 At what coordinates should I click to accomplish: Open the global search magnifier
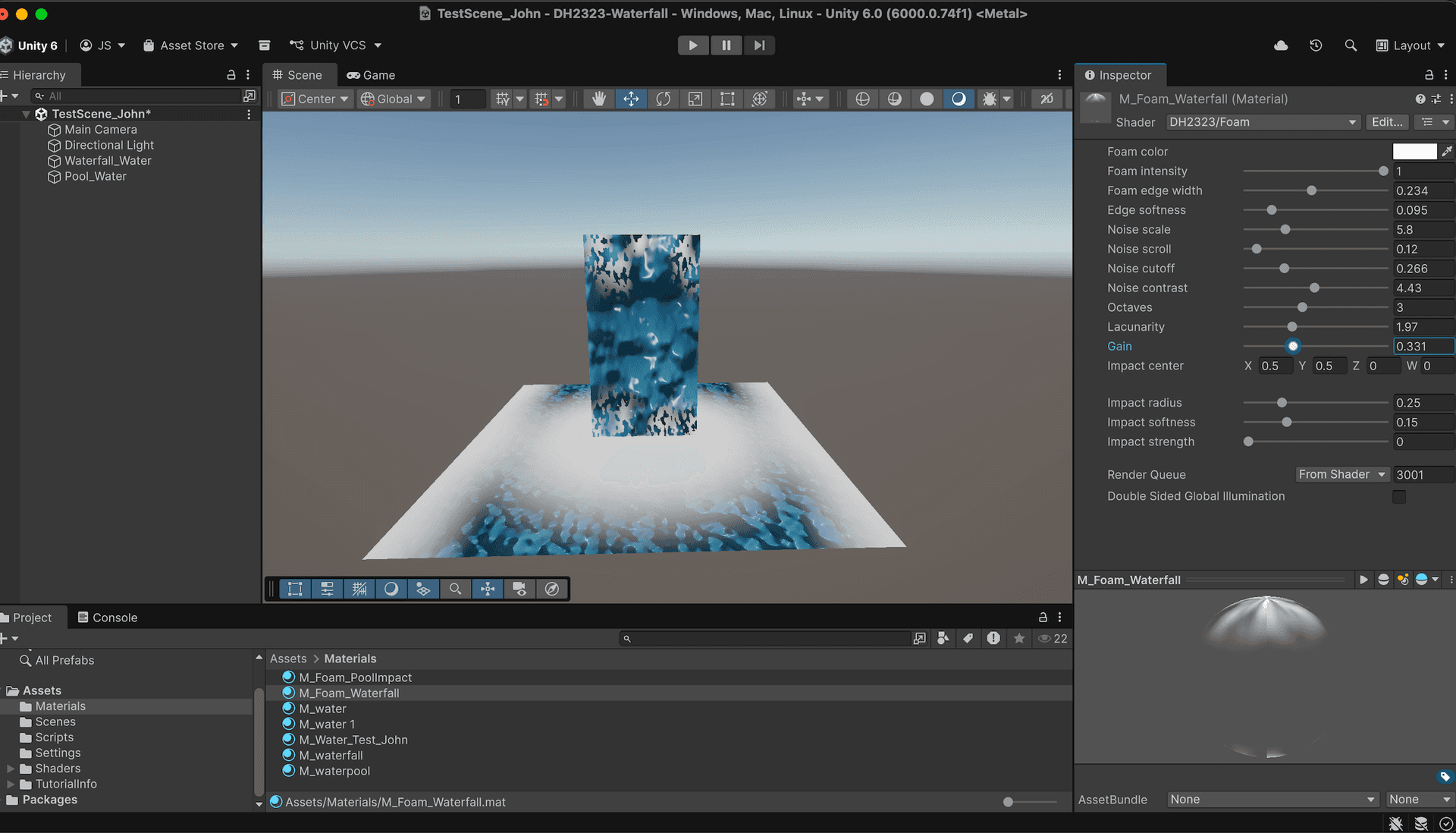tap(1351, 46)
